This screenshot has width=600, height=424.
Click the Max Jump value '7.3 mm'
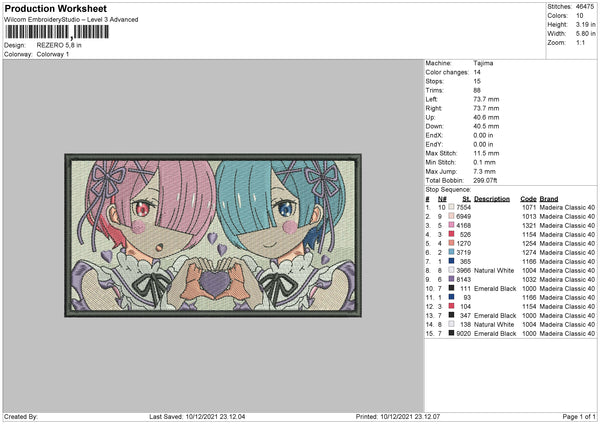point(484,171)
